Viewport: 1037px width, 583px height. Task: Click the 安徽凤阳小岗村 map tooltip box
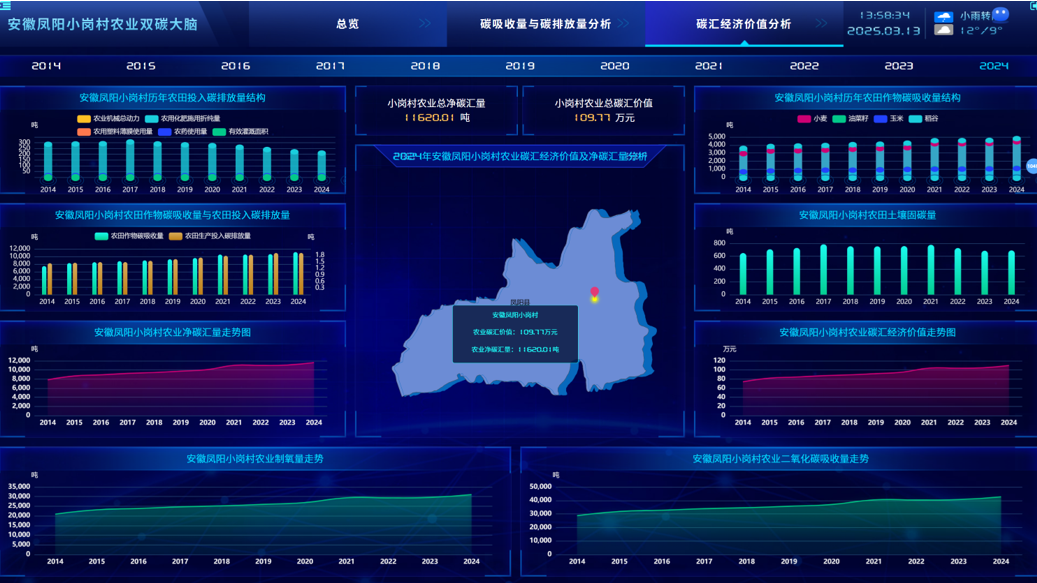(x=515, y=333)
